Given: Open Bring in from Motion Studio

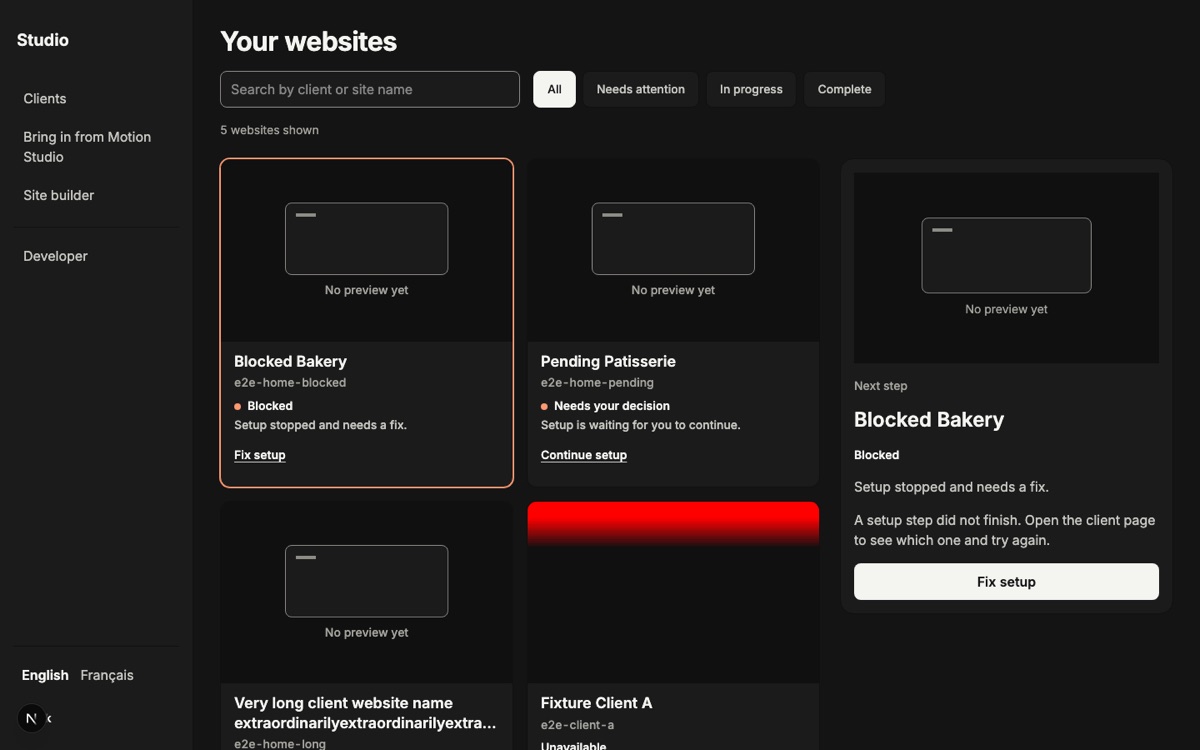Looking at the screenshot, I should (x=87, y=147).
